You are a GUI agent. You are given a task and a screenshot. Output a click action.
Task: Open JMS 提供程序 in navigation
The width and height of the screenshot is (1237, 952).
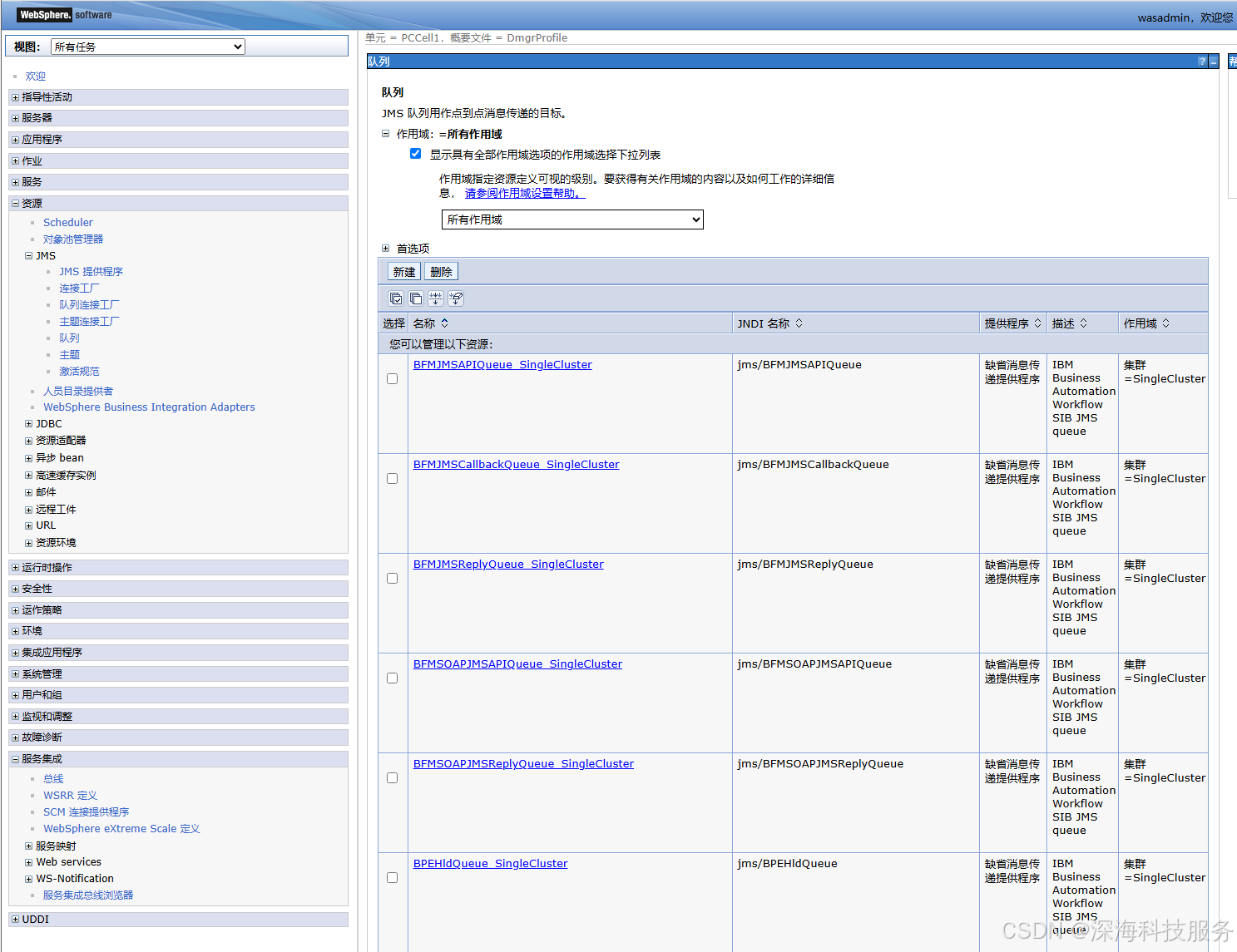click(91, 272)
